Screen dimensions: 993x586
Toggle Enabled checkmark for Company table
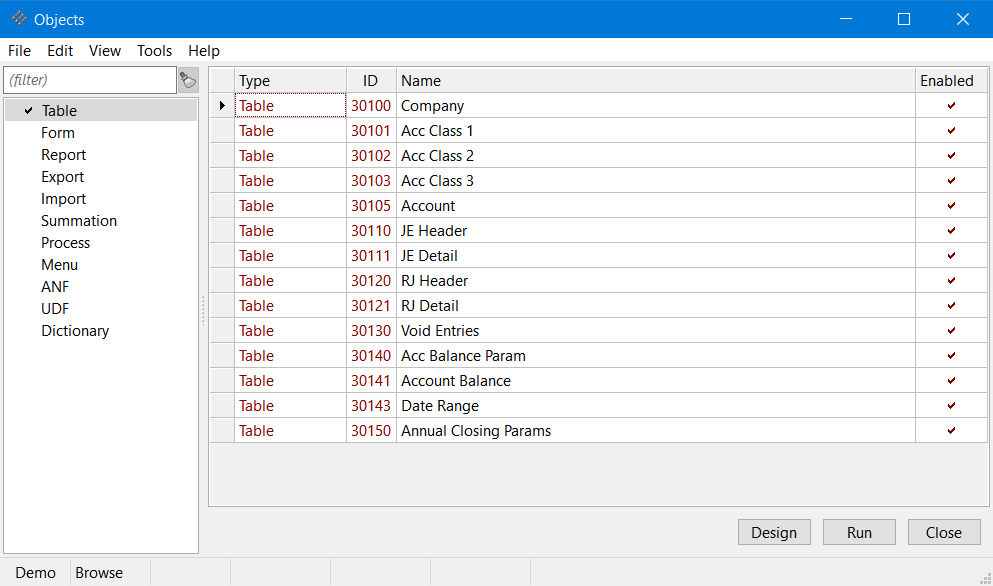tap(951, 106)
